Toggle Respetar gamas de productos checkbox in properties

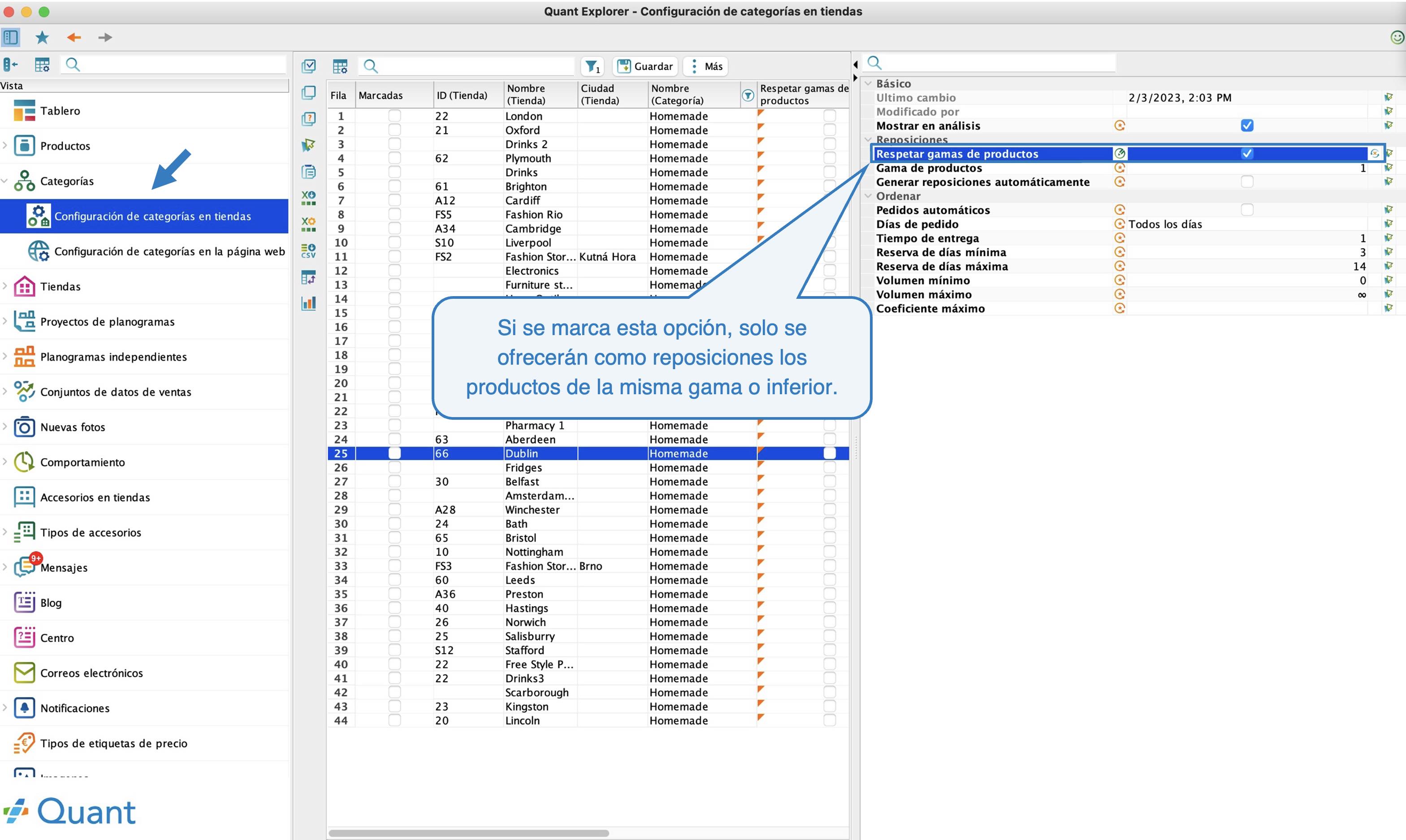pos(1247,154)
